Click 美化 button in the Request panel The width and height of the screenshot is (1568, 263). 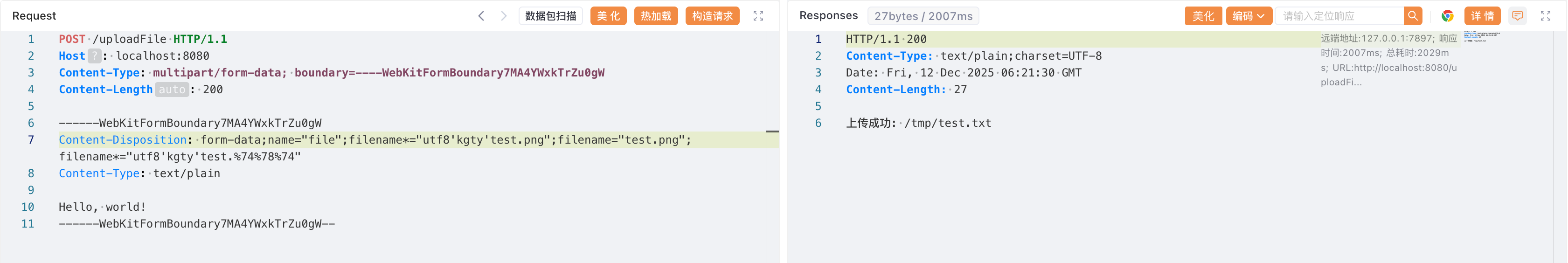coord(608,16)
